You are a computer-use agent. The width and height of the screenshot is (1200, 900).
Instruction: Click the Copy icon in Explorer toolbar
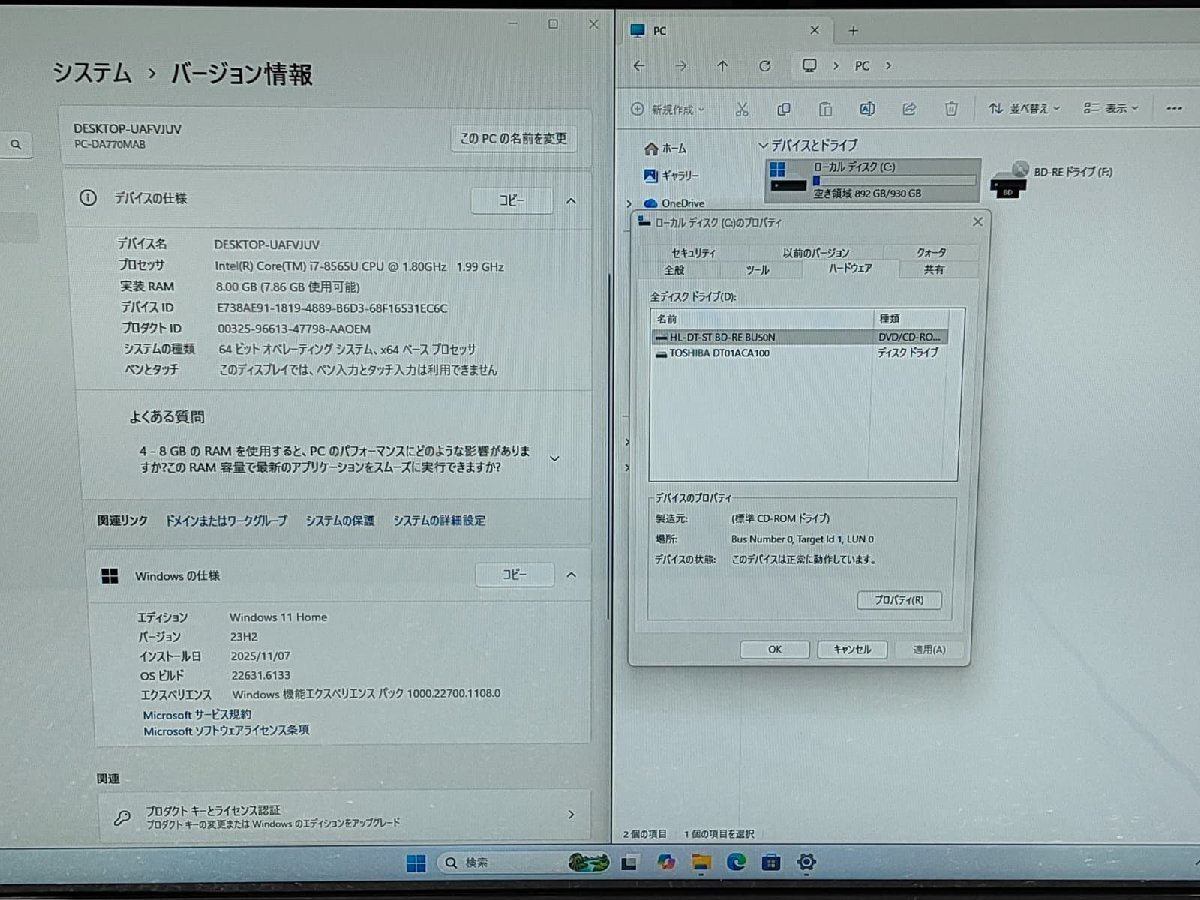tap(784, 108)
